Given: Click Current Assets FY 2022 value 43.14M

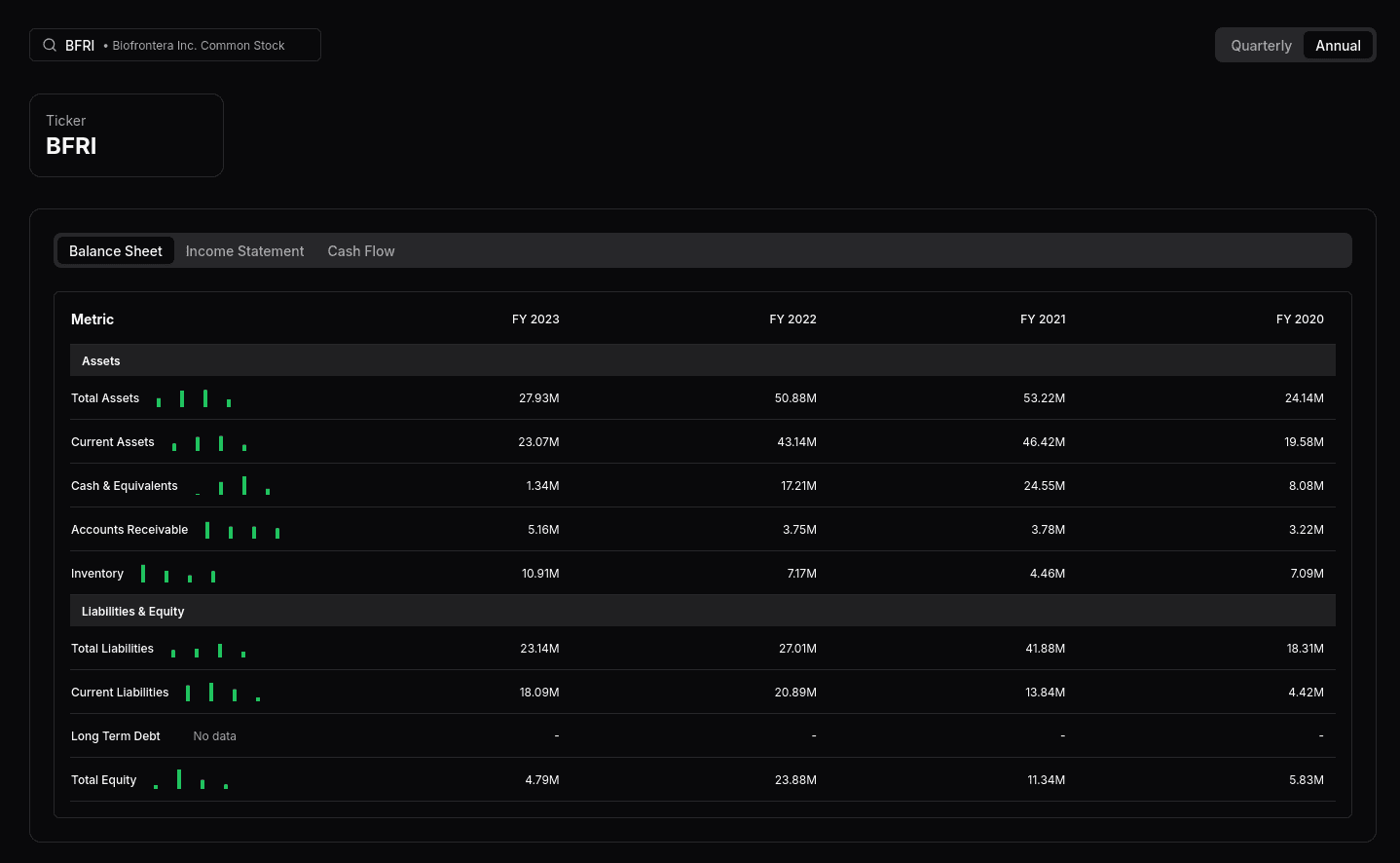Looking at the screenshot, I should pyautogui.click(x=796, y=442).
